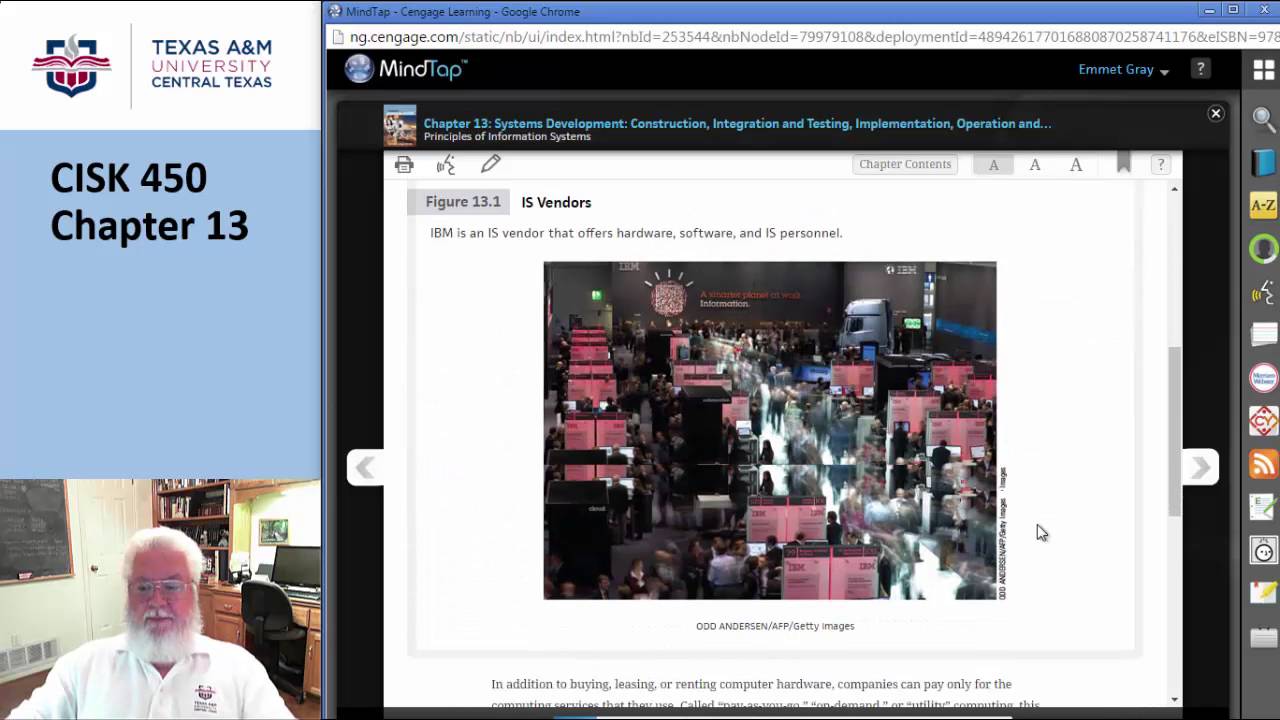Viewport: 1280px width, 720px height.
Task: Open the yellow notepad app
Action: 1264,593
